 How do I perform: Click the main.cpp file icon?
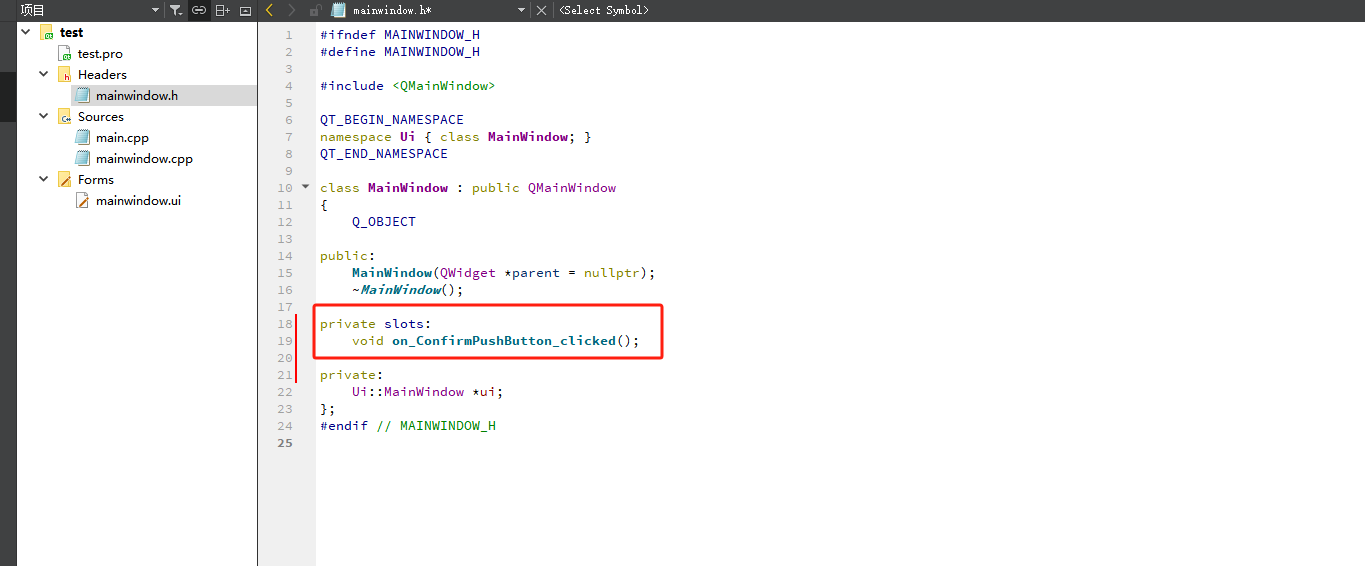pyautogui.click(x=83, y=137)
